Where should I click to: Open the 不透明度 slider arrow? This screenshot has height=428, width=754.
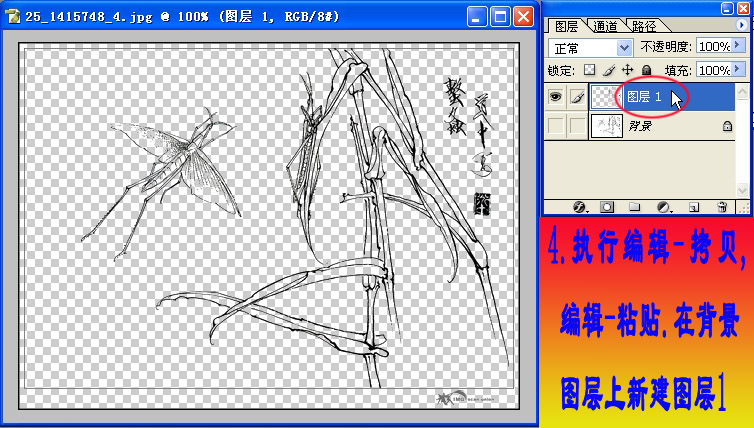(x=738, y=46)
